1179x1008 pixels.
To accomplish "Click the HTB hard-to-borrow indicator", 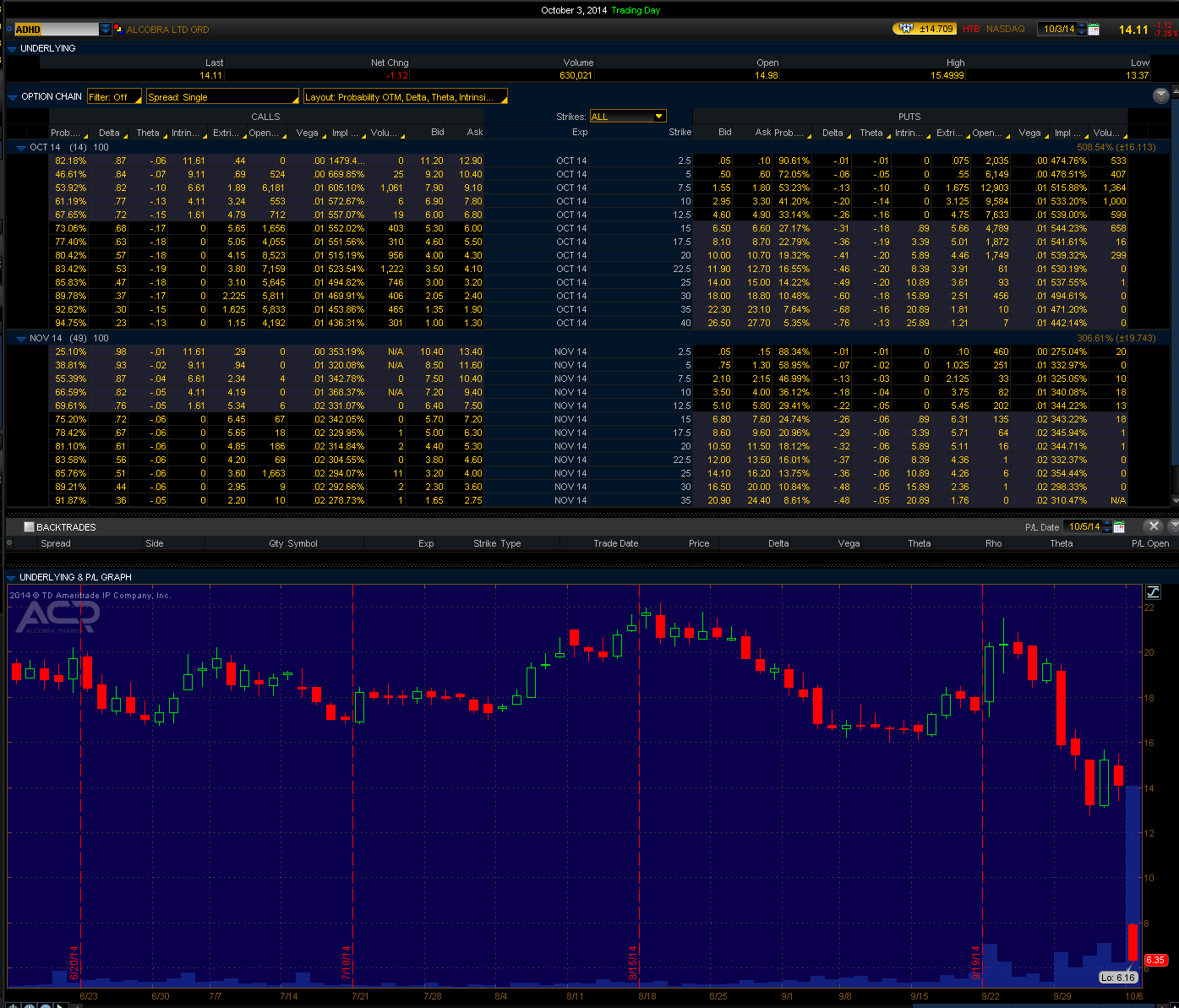I will point(971,29).
